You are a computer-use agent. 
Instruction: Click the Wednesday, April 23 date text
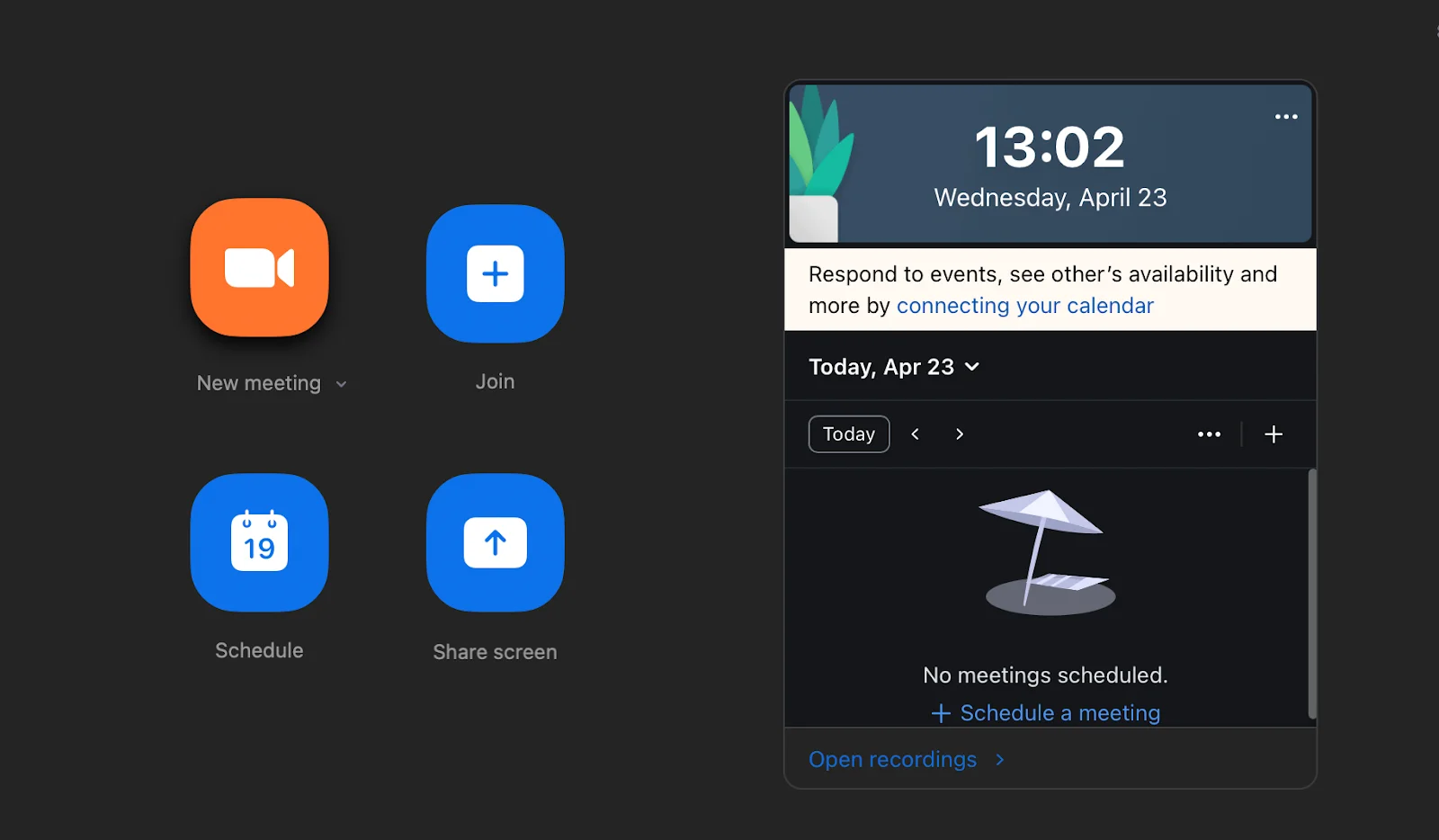click(x=1050, y=198)
